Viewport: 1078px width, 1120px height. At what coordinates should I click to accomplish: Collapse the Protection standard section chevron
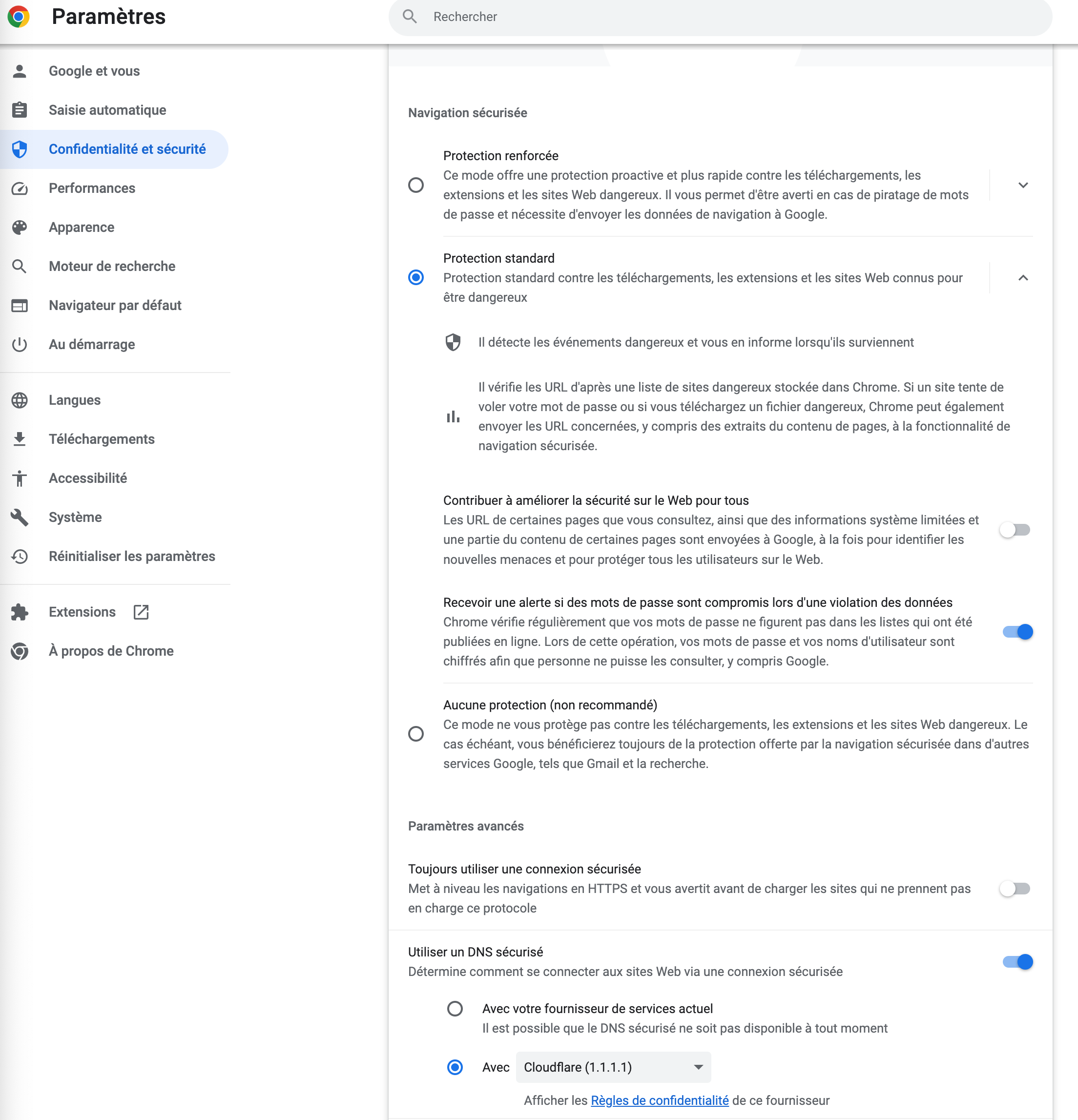[1022, 278]
